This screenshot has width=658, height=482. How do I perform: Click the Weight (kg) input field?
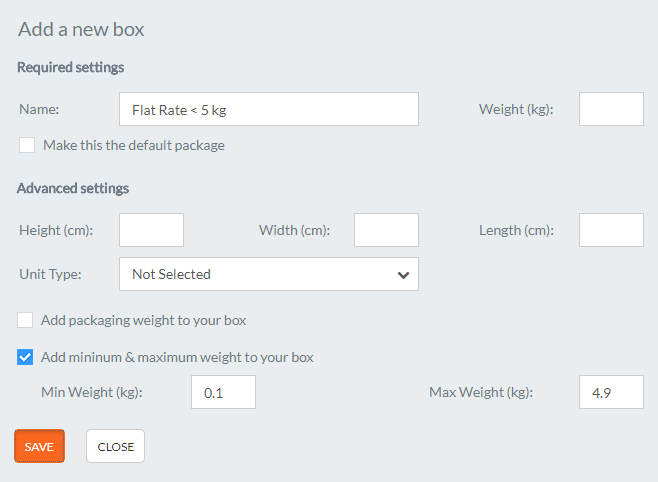[x=611, y=109]
